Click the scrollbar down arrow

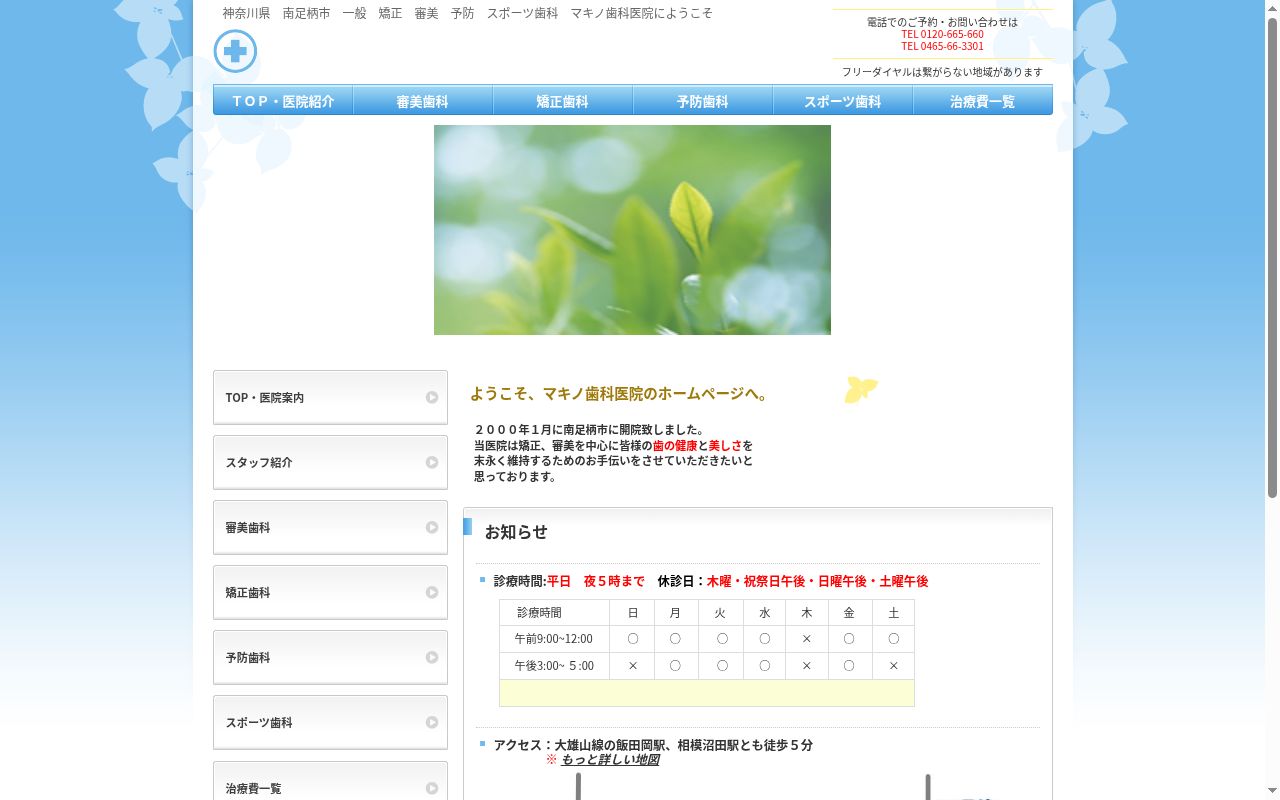tap(1272, 792)
